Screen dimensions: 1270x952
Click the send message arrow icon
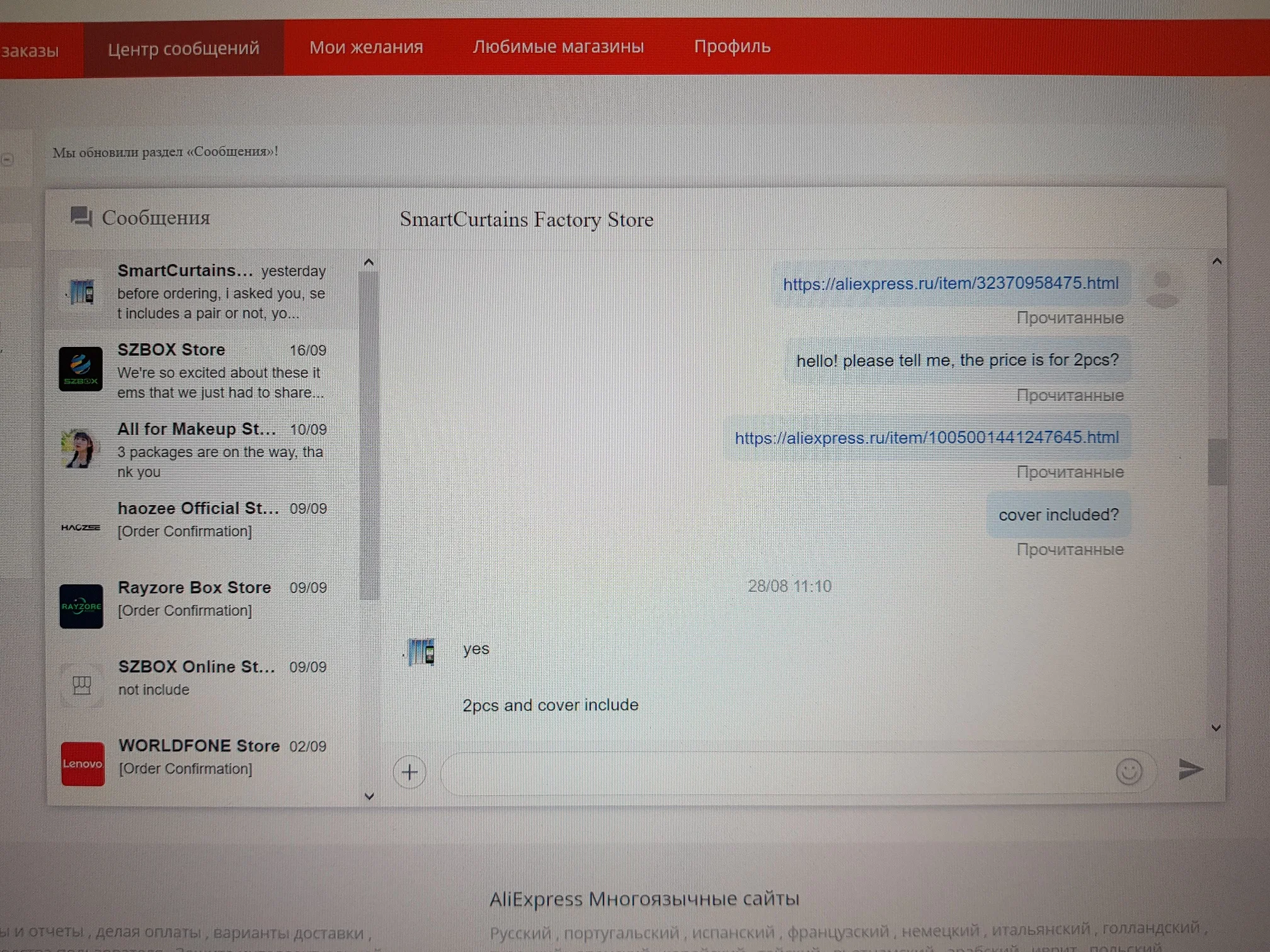pos(1190,769)
